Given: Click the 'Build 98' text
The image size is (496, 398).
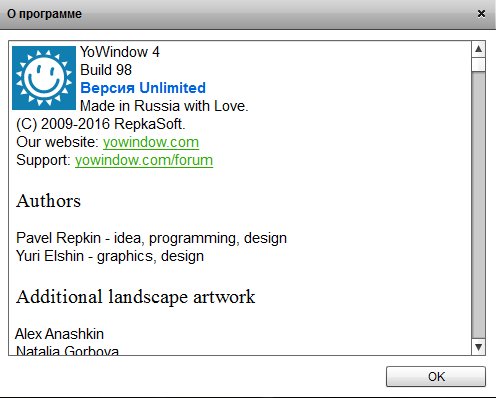Looking at the screenshot, I should pyautogui.click(x=106, y=70).
